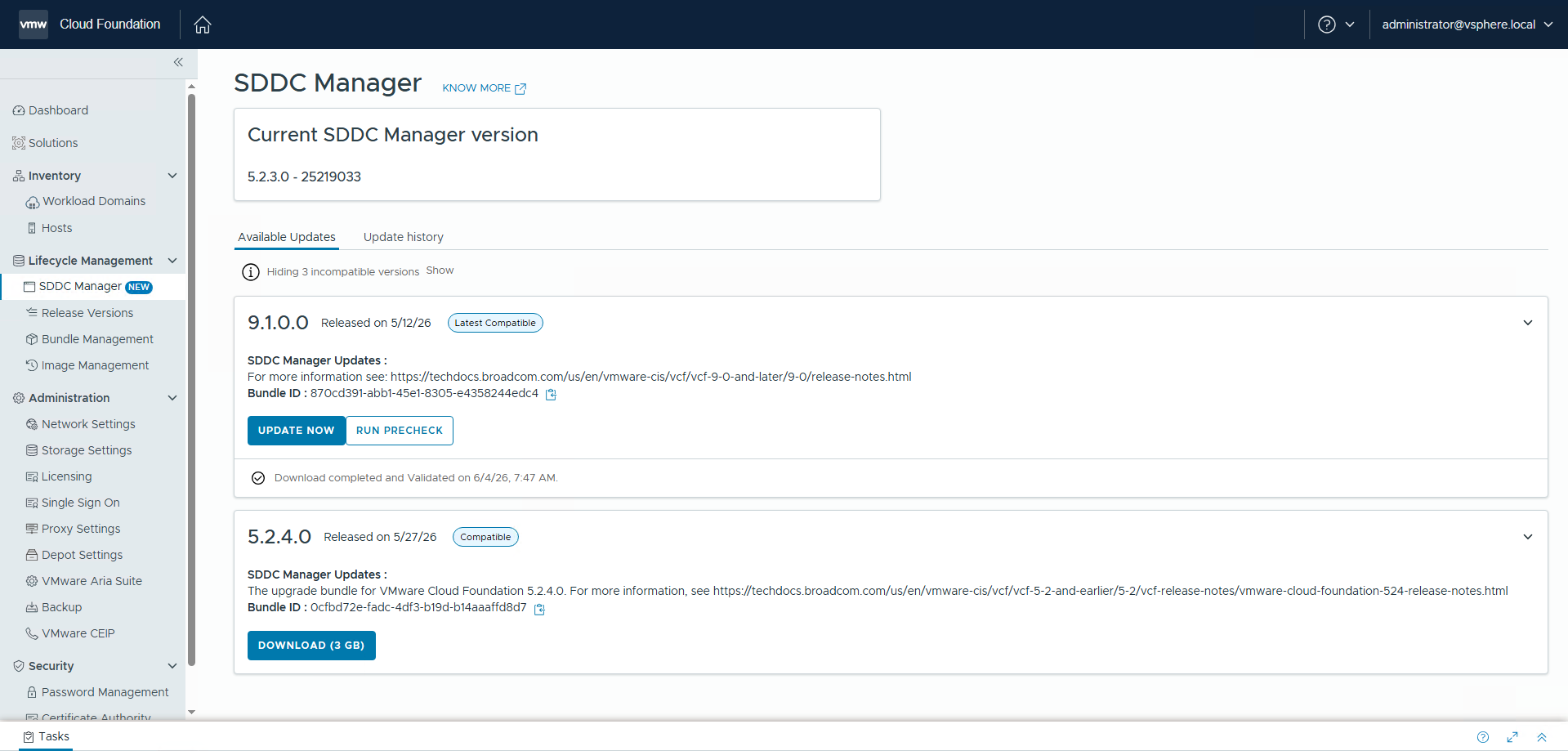Click the vmw logo
This screenshot has width=1568, height=751.
coord(34,25)
